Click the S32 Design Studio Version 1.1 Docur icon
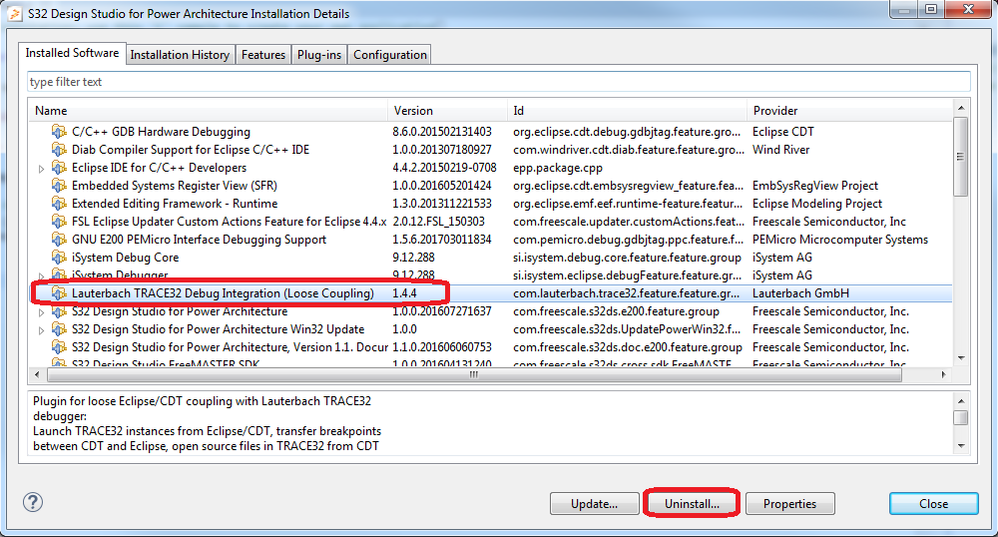The height and width of the screenshot is (537, 998). point(59,347)
